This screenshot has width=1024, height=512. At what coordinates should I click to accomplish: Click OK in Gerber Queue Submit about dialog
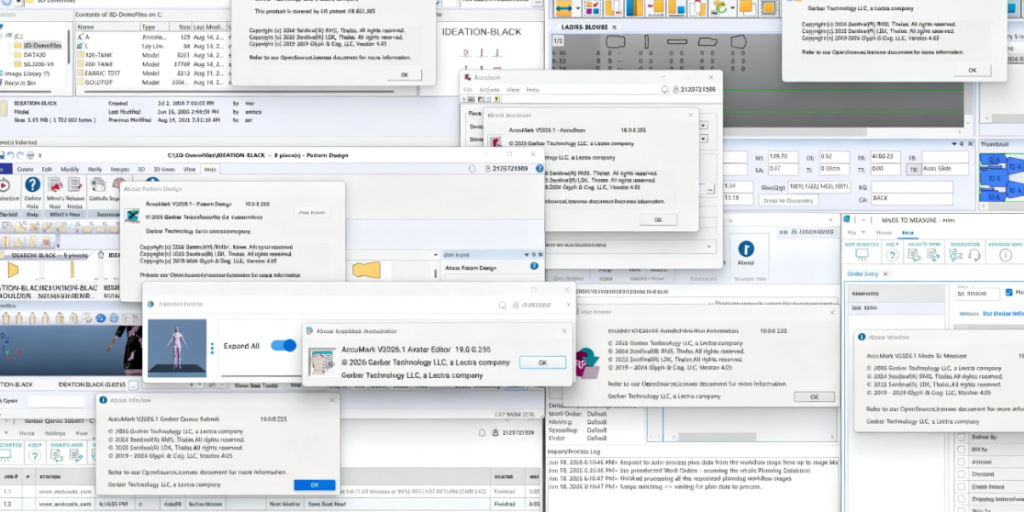[x=314, y=485]
